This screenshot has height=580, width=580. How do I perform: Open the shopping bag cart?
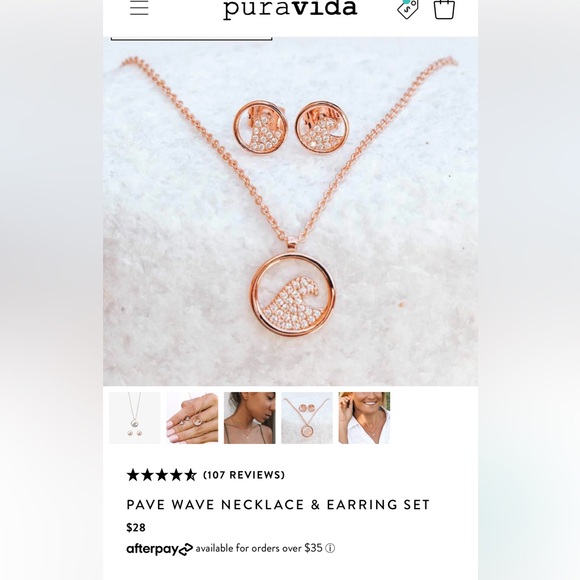(444, 9)
